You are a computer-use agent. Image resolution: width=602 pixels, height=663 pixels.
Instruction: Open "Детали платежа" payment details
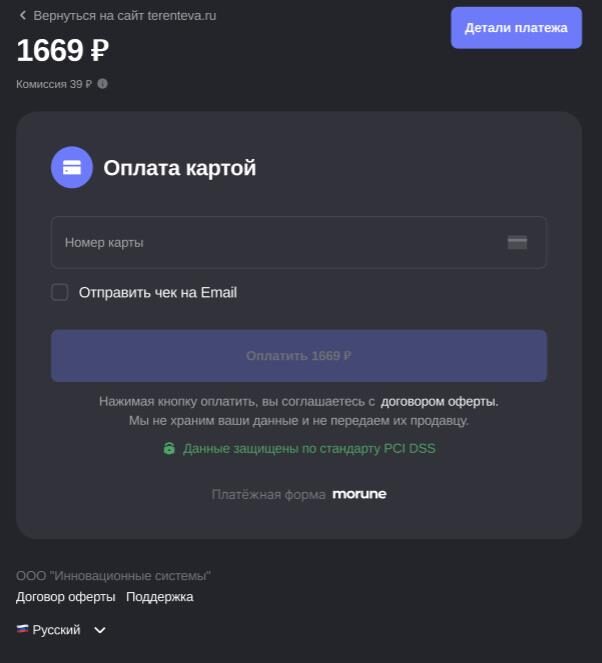[516, 28]
